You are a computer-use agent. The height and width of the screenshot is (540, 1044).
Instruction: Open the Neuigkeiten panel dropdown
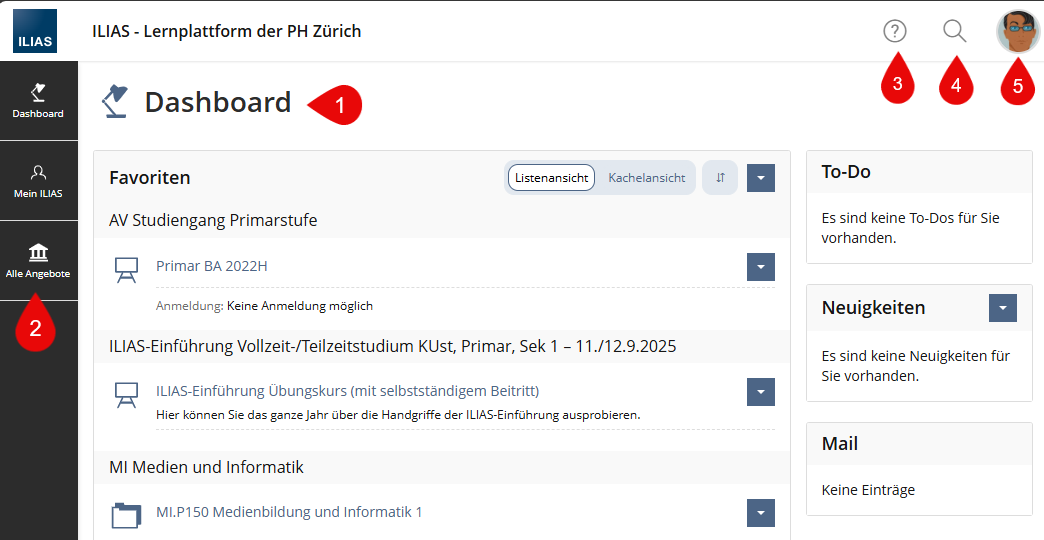pos(1002,308)
